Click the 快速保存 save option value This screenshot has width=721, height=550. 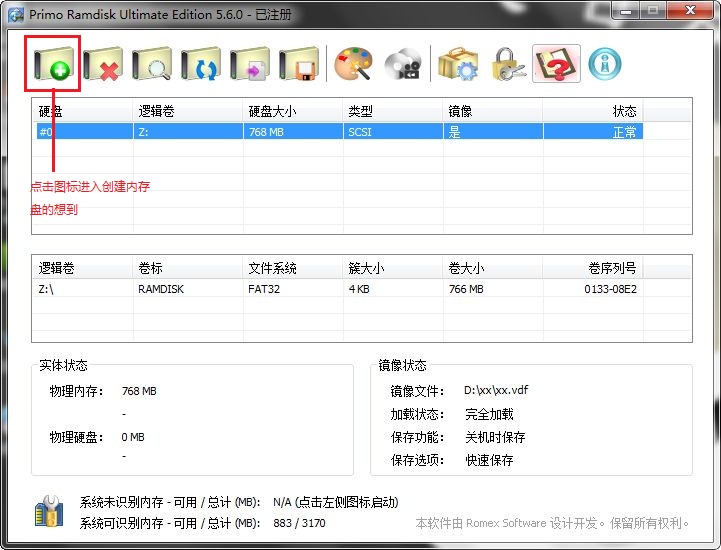(x=489, y=460)
